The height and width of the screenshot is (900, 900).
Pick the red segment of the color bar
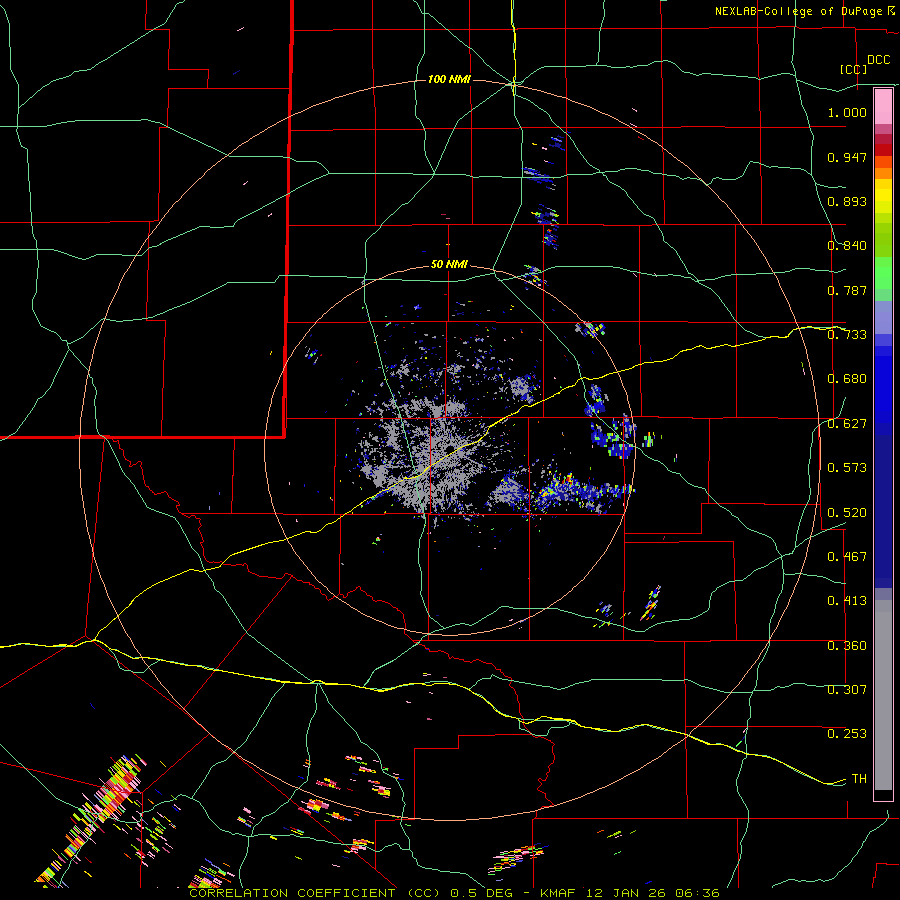[883, 150]
